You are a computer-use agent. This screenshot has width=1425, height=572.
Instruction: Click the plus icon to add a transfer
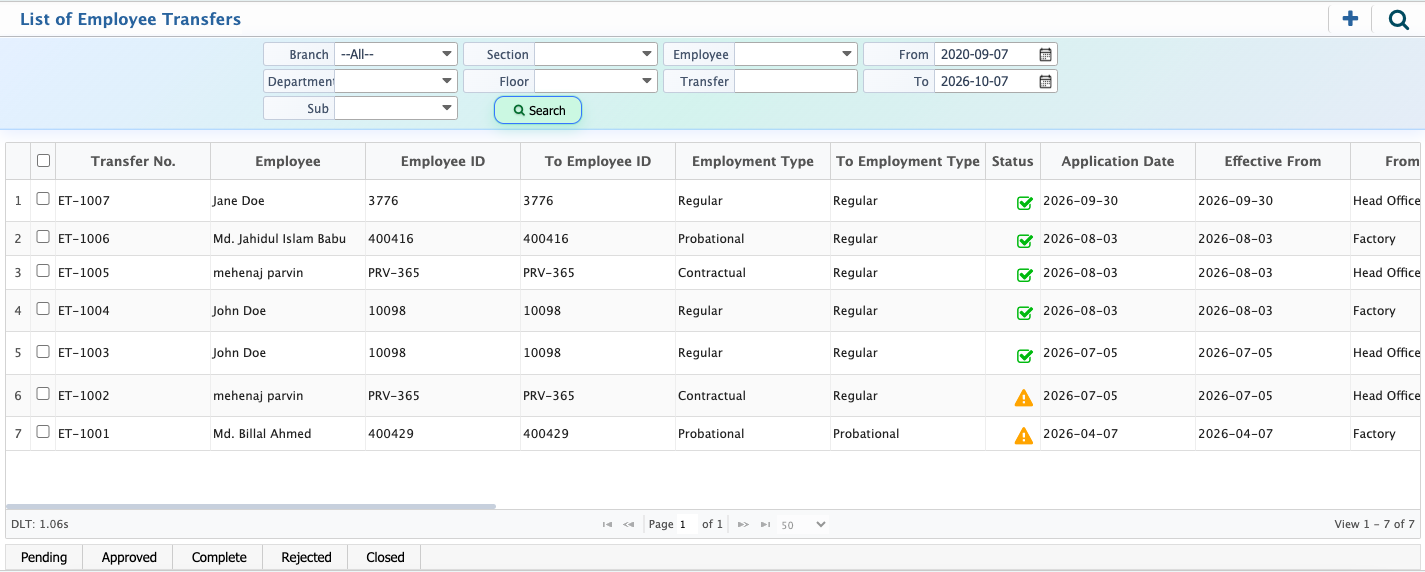(1350, 18)
